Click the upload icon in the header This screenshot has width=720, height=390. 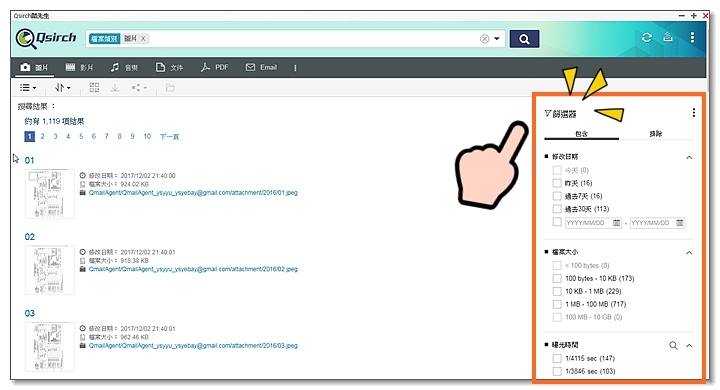click(x=668, y=37)
